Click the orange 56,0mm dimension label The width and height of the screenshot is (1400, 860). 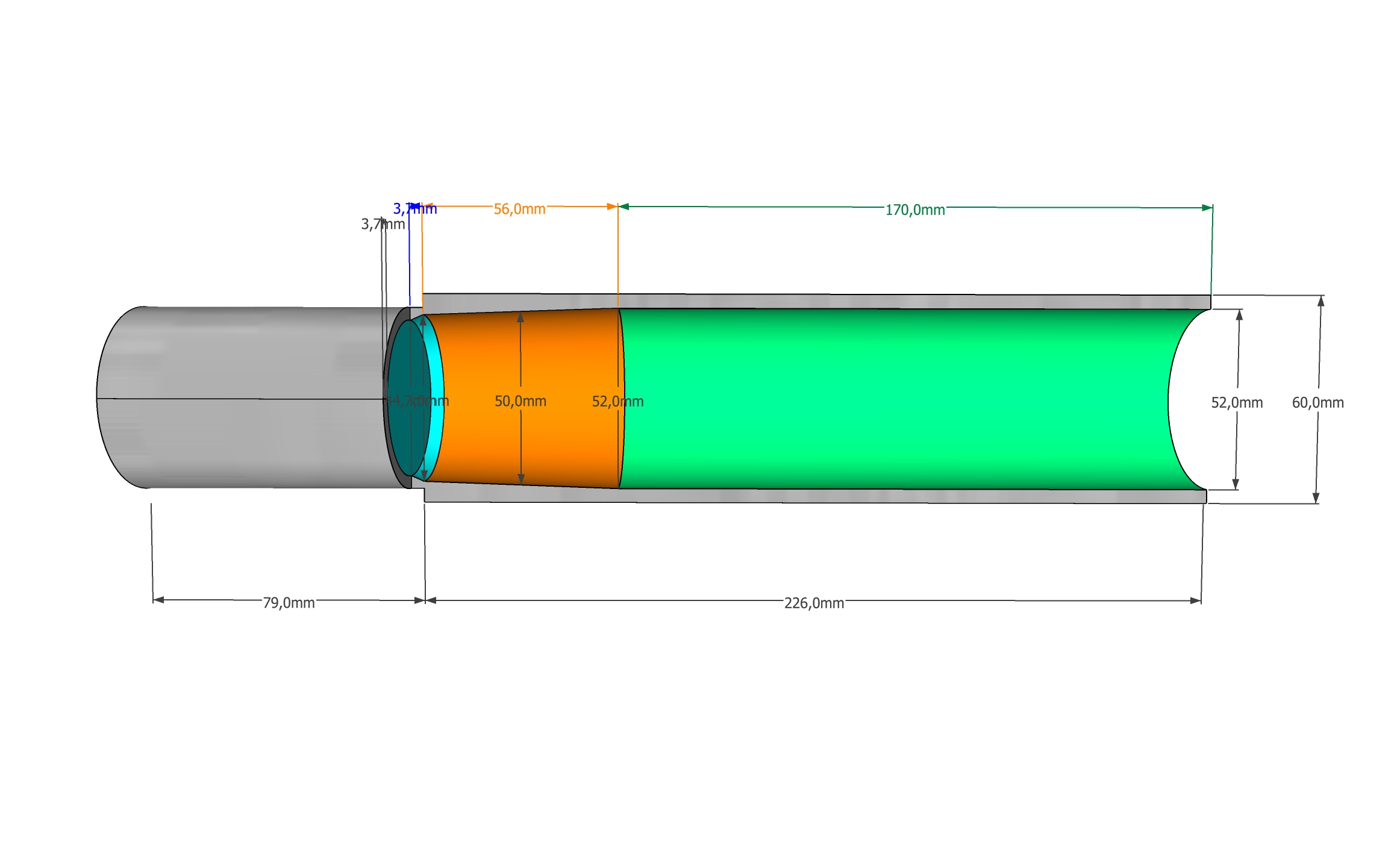(x=519, y=209)
